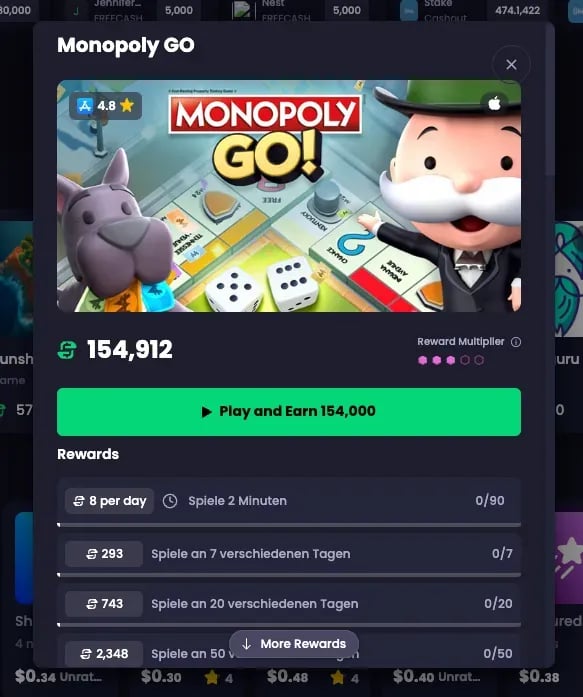The height and width of the screenshot is (697, 583).
Task: Expand More Rewards list
Action: [x=294, y=644]
